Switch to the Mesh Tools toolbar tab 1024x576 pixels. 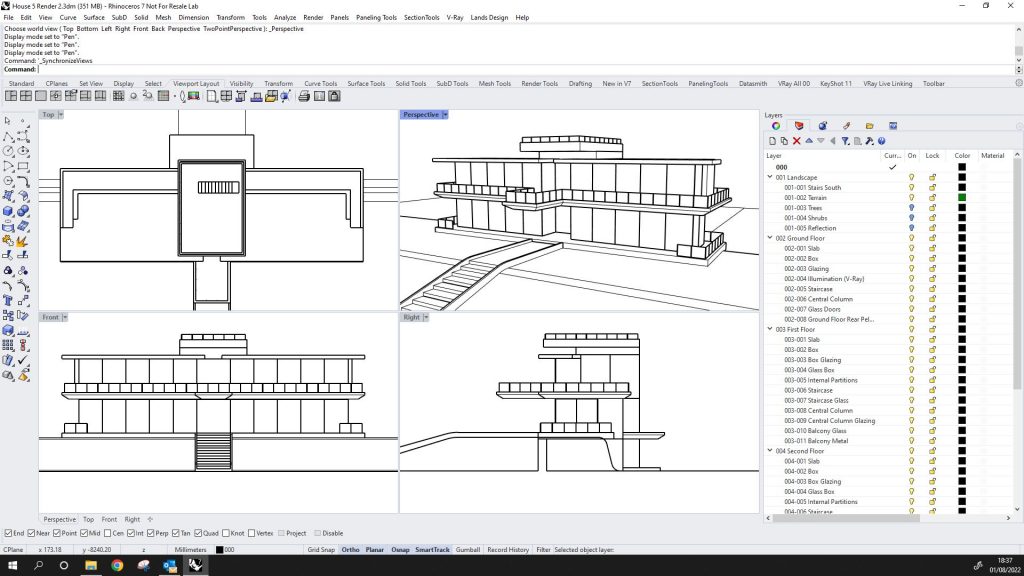point(494,84)
